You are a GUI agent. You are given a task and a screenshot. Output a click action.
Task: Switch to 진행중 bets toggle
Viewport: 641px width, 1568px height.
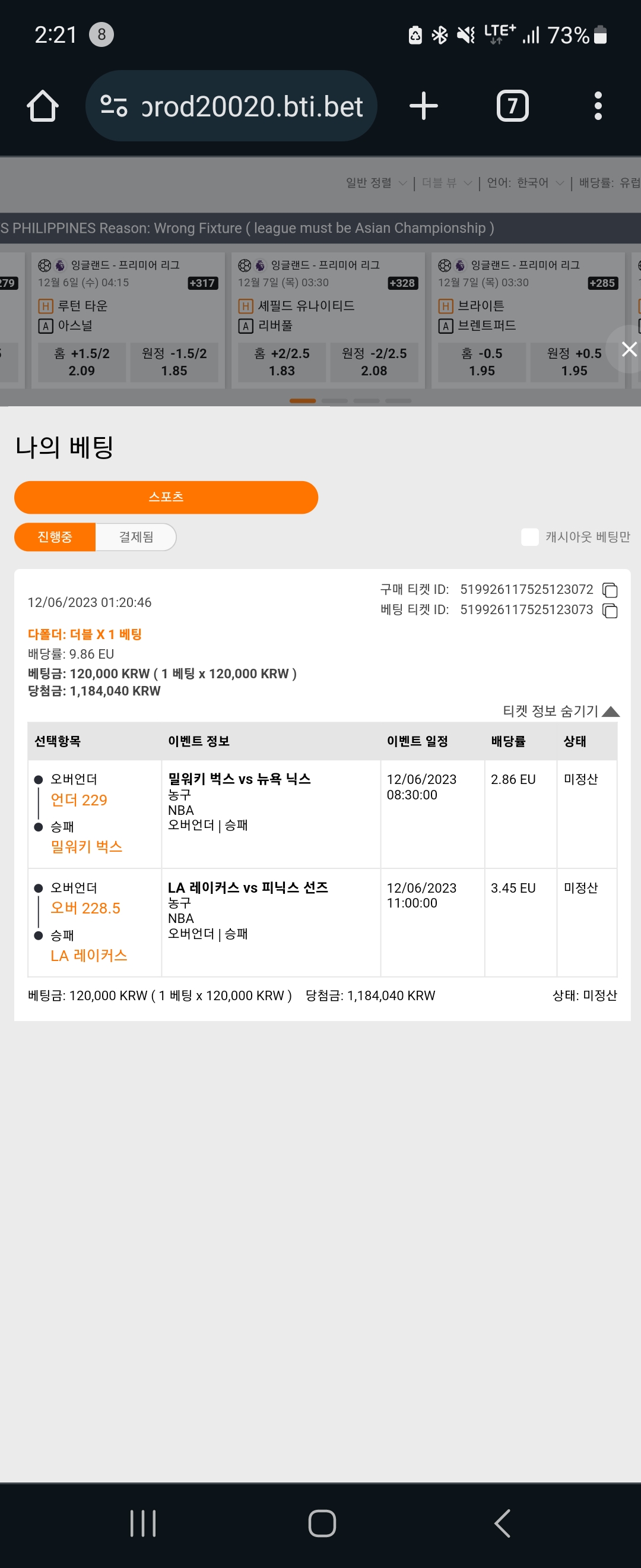tap(55, 537)
